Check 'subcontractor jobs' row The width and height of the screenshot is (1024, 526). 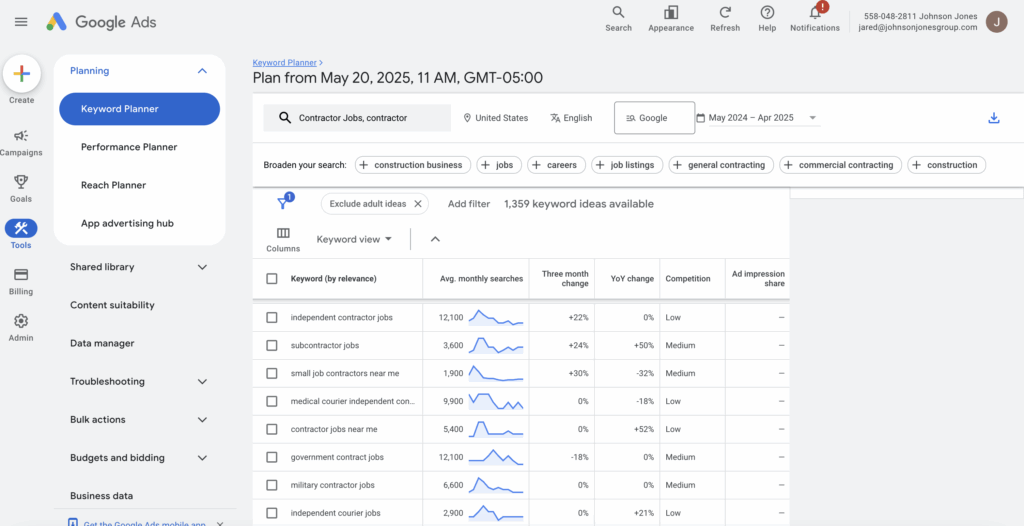(272, 345)
